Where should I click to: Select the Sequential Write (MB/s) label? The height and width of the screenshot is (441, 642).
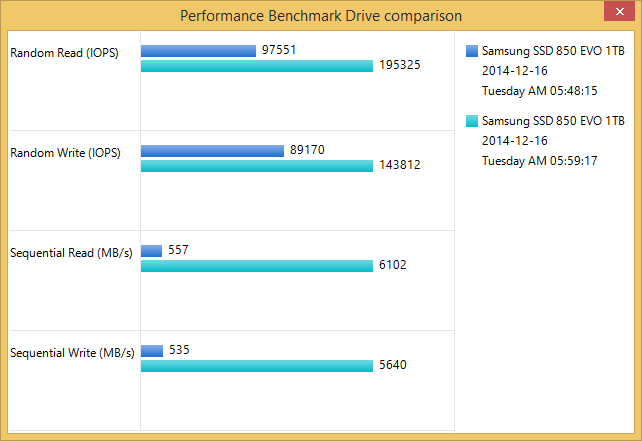coord(72,353)
